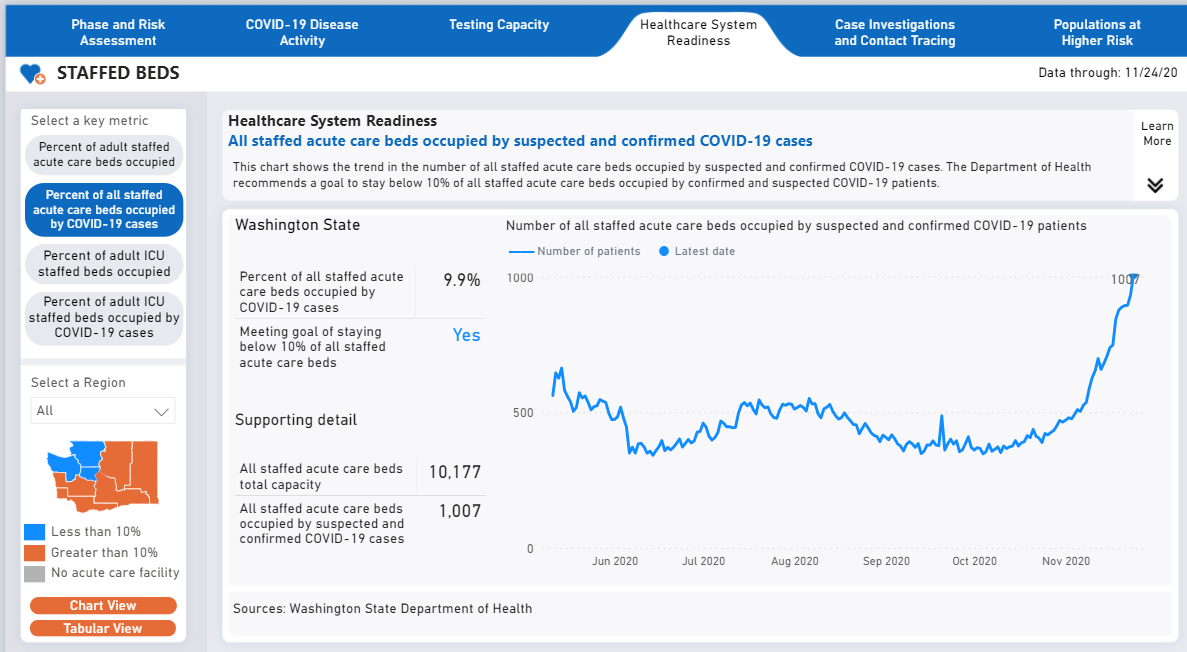Click the blue Less than 10% swatch
1187x652 pixels.
click(35, 532)
